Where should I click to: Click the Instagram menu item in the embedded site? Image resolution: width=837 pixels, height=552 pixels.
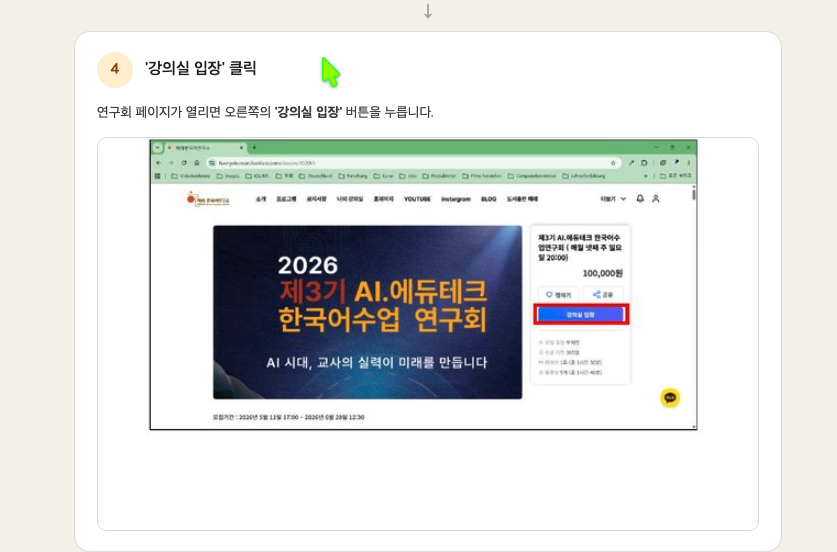456,199
